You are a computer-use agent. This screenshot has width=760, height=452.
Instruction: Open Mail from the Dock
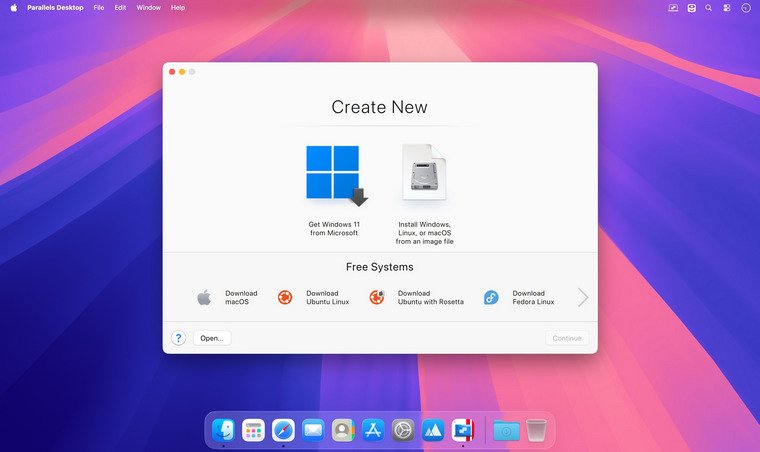(313, 430)
